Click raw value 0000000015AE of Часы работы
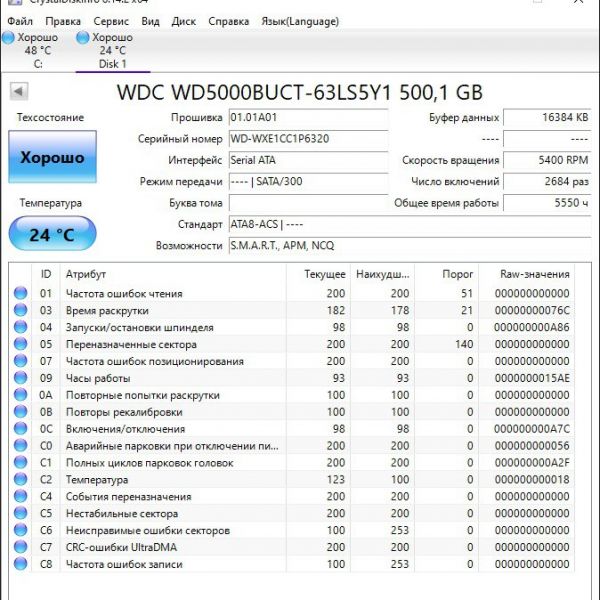The height and width of the screenshot is (600, 600). tap(532, 378)
